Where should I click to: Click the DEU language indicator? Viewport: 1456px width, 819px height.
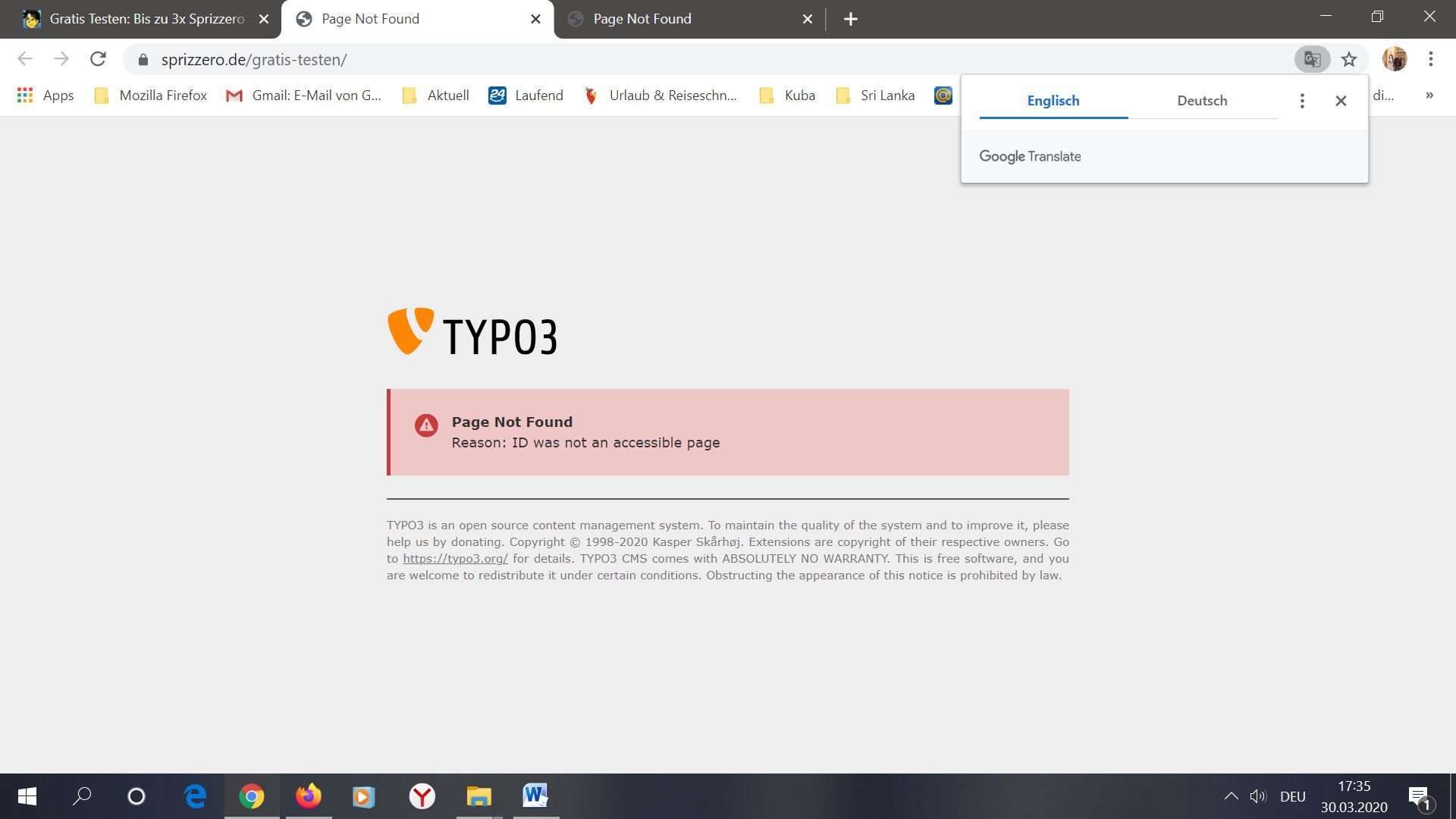coord(1293,797)
